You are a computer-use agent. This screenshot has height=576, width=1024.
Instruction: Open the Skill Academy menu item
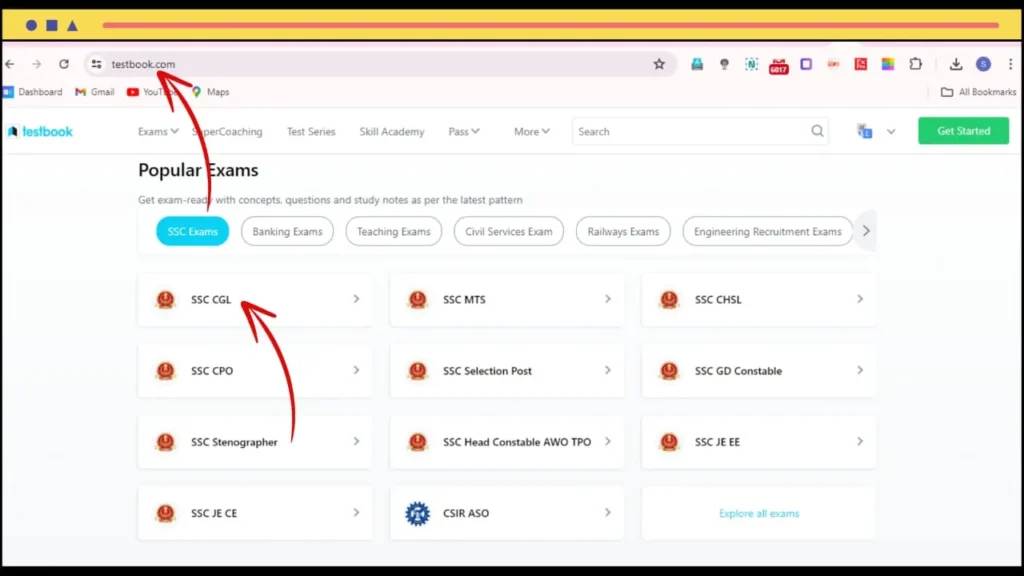click(392, 131)
